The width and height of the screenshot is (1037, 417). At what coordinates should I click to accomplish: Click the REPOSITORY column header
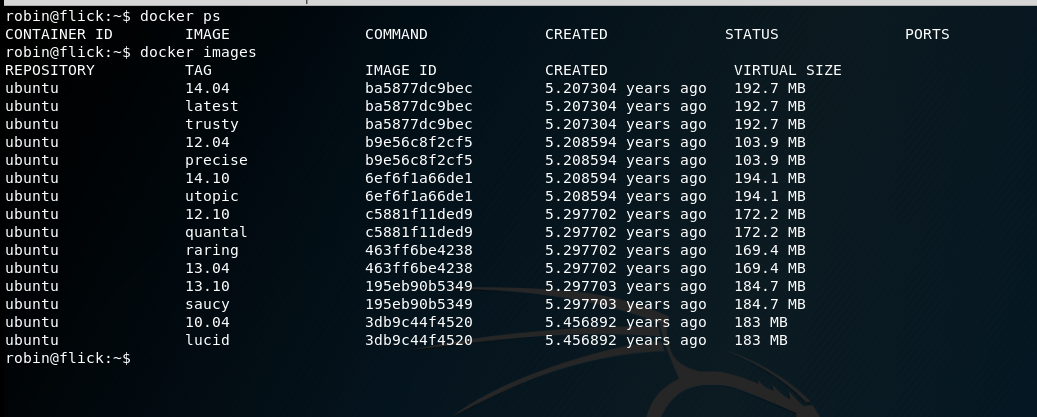click(x=50, y=70)
